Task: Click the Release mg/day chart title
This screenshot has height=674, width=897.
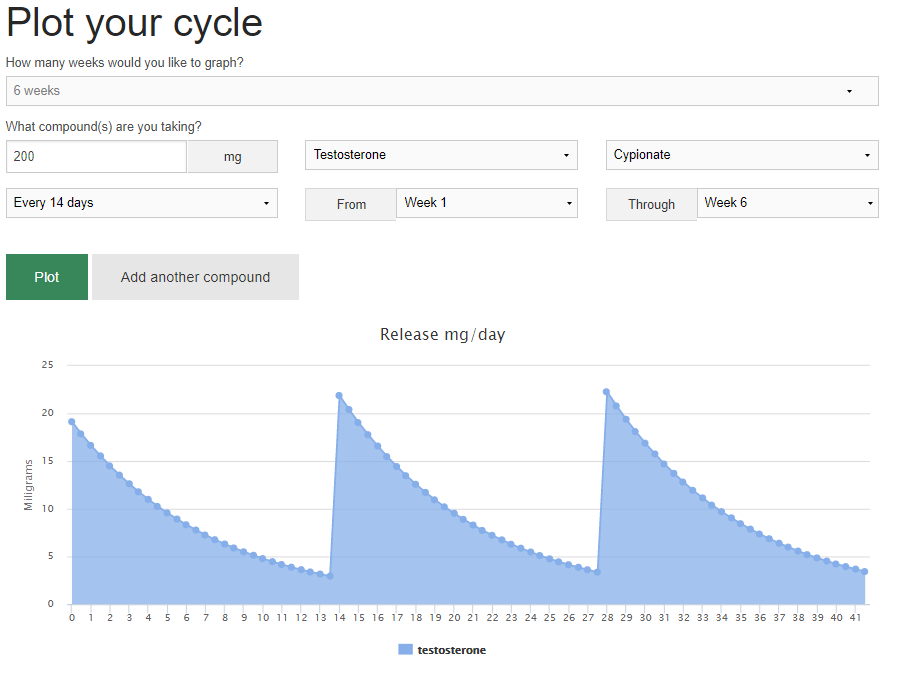Action: point(442,334)
